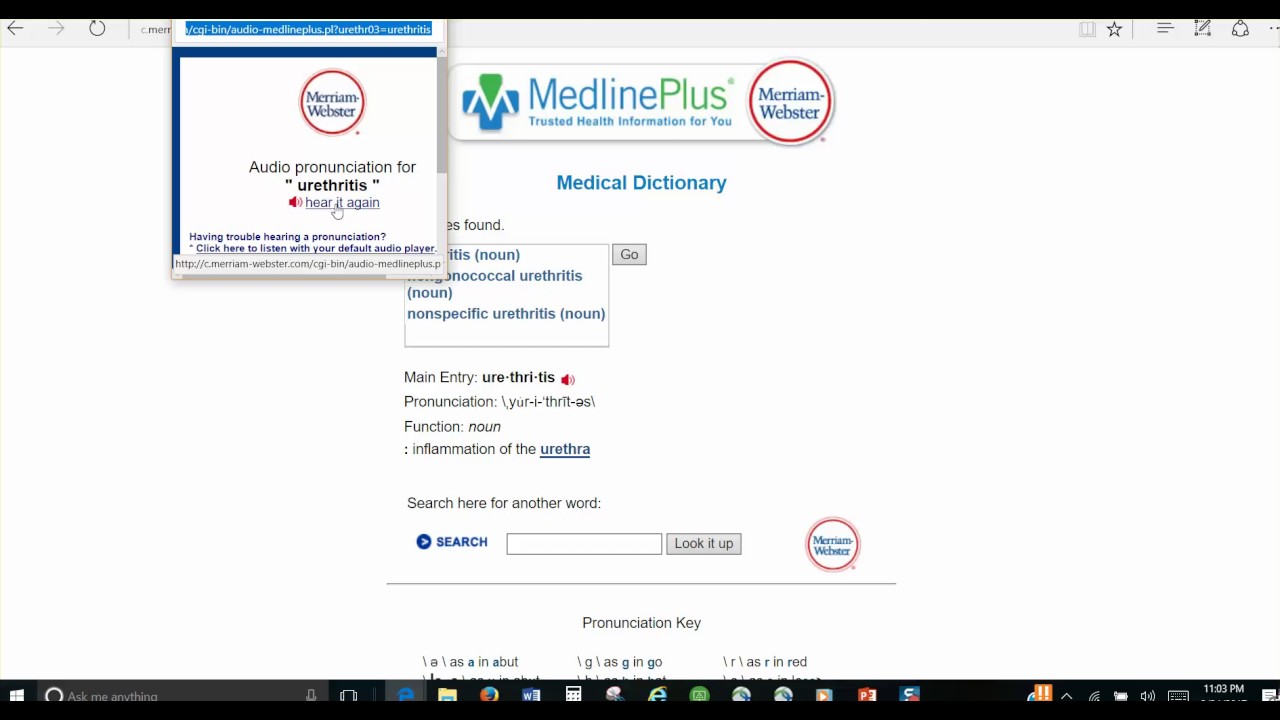1280x720 pixels.
Task: Play pronunciation via red speaker next to ure·thri·tis
Action: pos(568,379)
